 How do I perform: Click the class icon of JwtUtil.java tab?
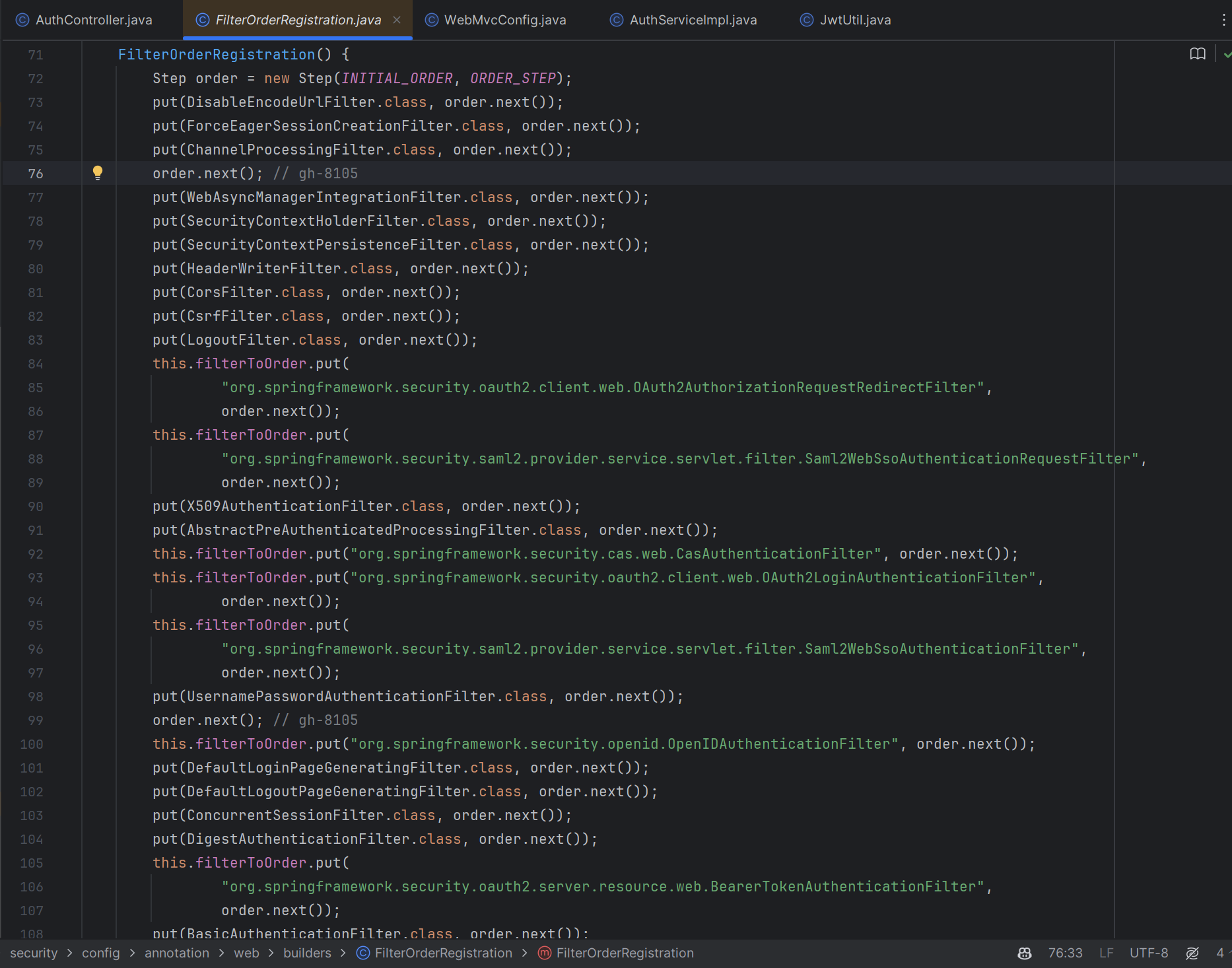pyautogui.click(x=807, y=20)
